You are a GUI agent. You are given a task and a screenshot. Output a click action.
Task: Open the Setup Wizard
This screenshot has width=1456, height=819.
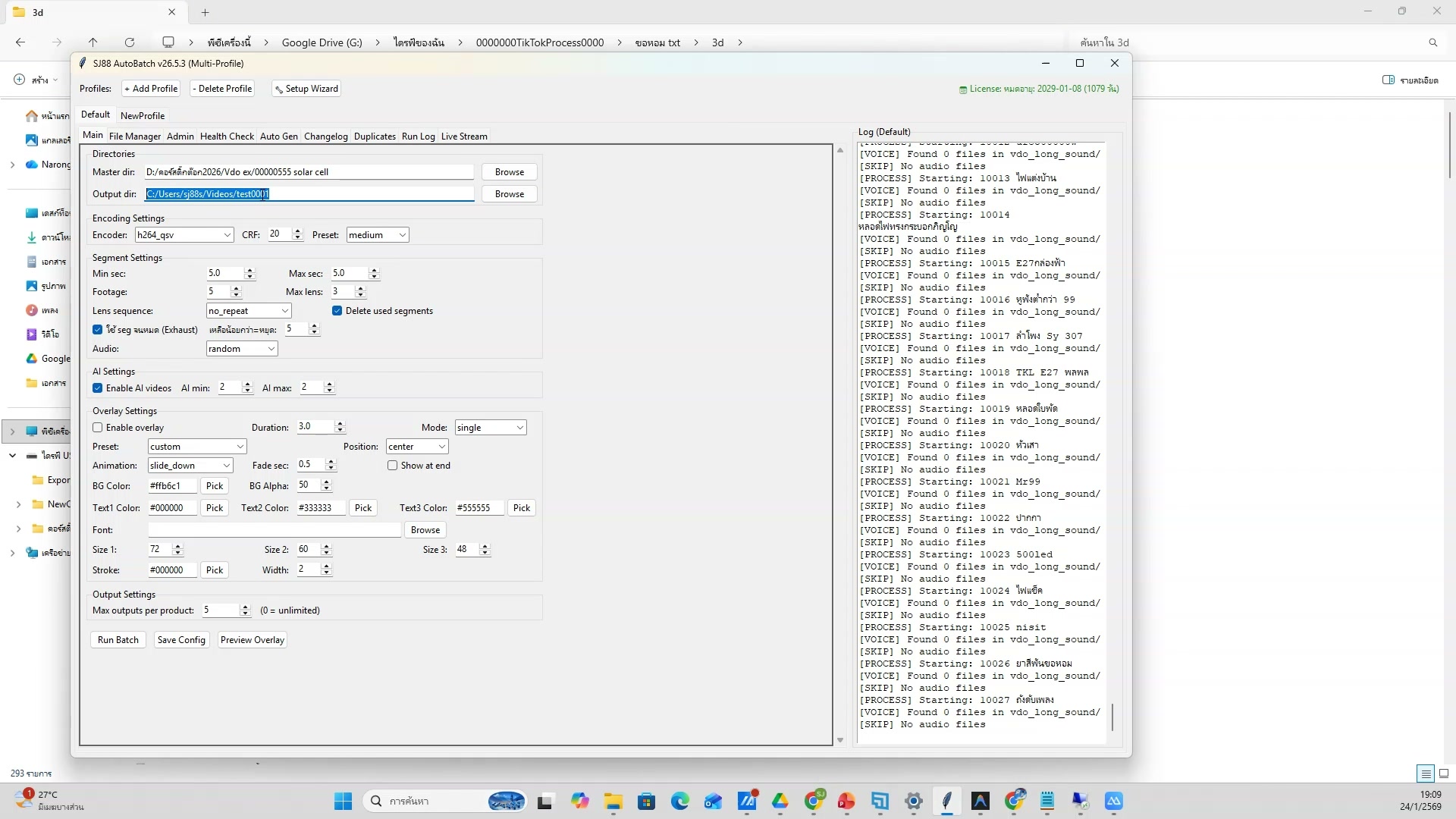(306, 89)
